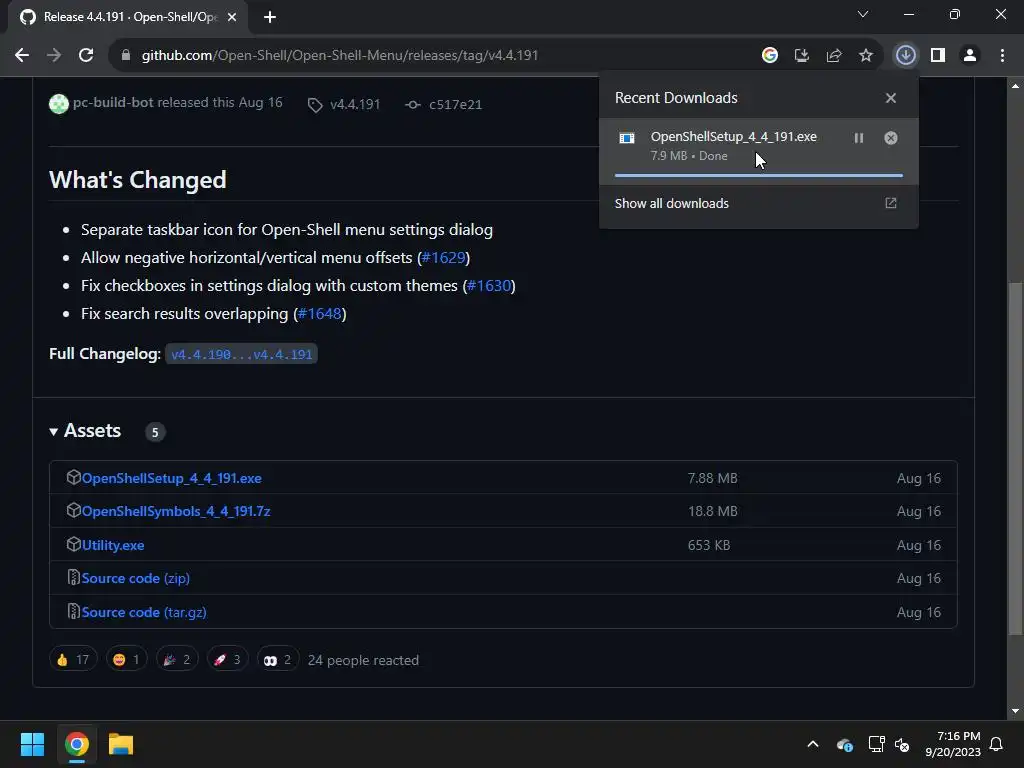Click the install app icon in address bar
Image resolution: width=1024 pixels, height=768 pixels.
pyautogui.click(x=802, y=56)
